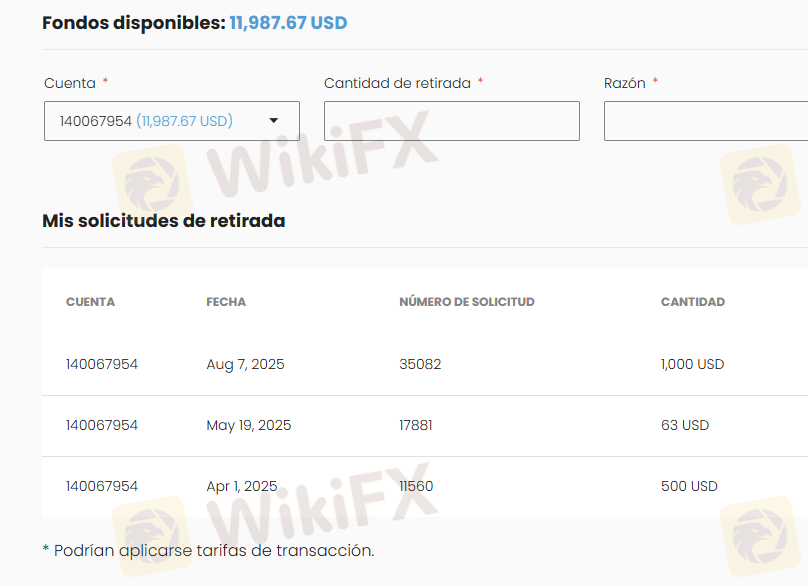Click the CANTIDAD column header
The height and width of the screenshot is (586, 808).
[693, 302]
